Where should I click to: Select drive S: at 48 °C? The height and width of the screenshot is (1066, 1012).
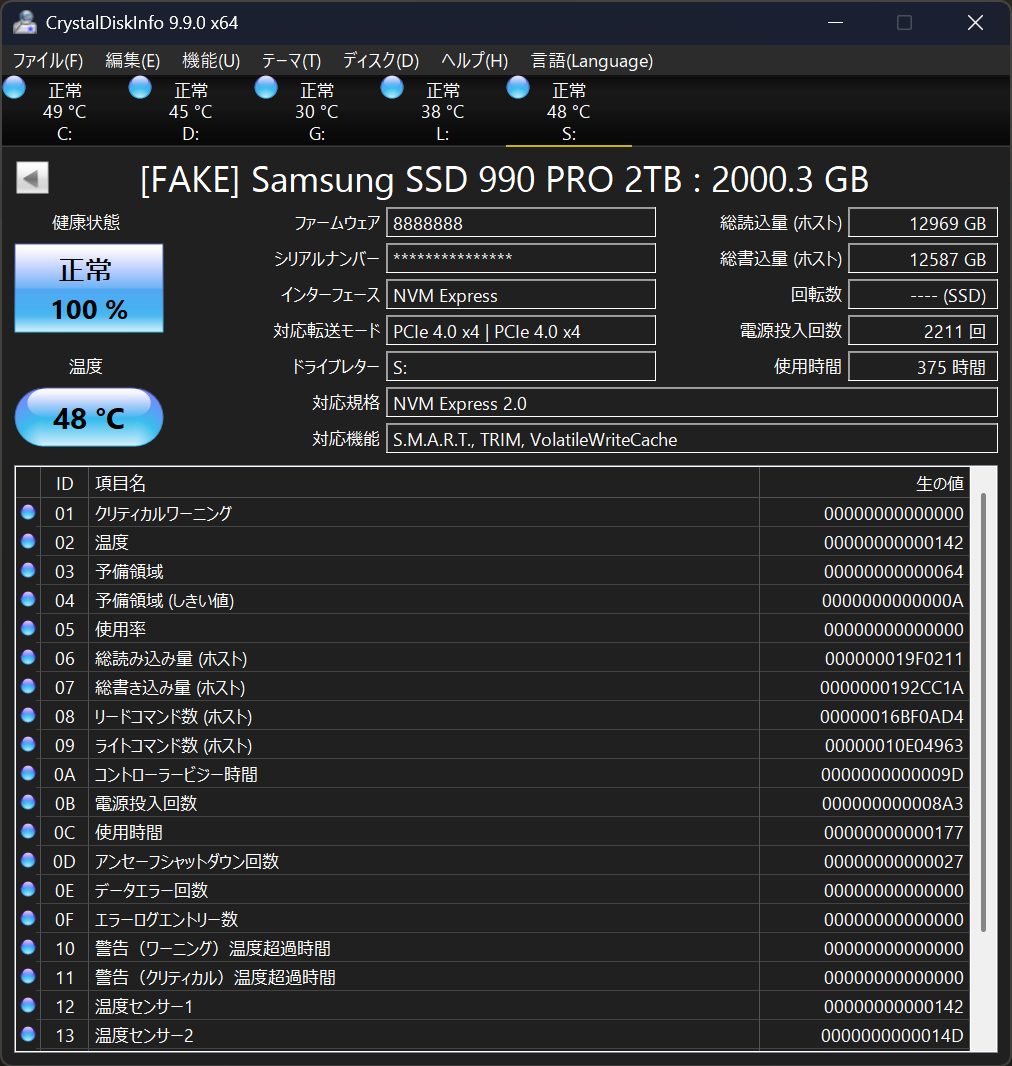coord(568,111)
